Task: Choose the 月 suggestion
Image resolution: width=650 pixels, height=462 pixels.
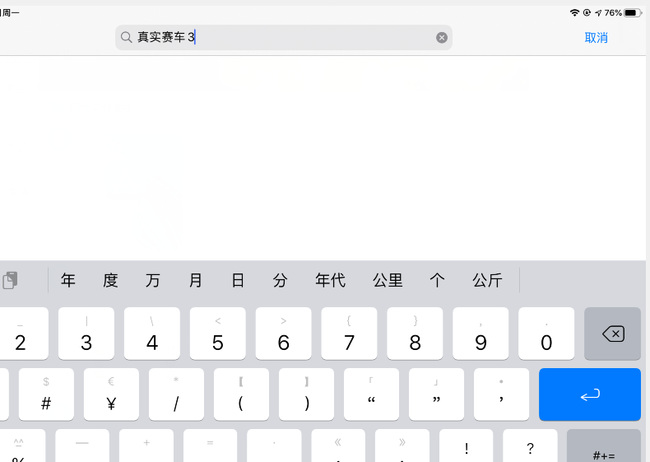Action: (195, 280)
